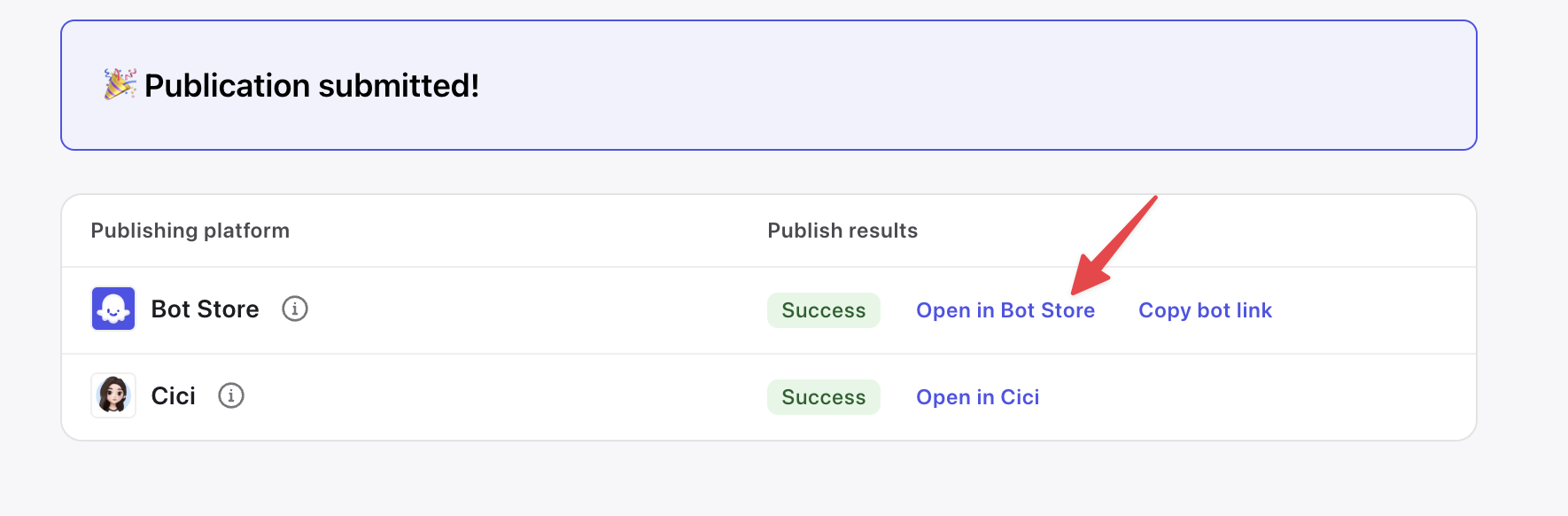
Task: Click the Cici avatar icon
Action: click(x=113, y=395)
